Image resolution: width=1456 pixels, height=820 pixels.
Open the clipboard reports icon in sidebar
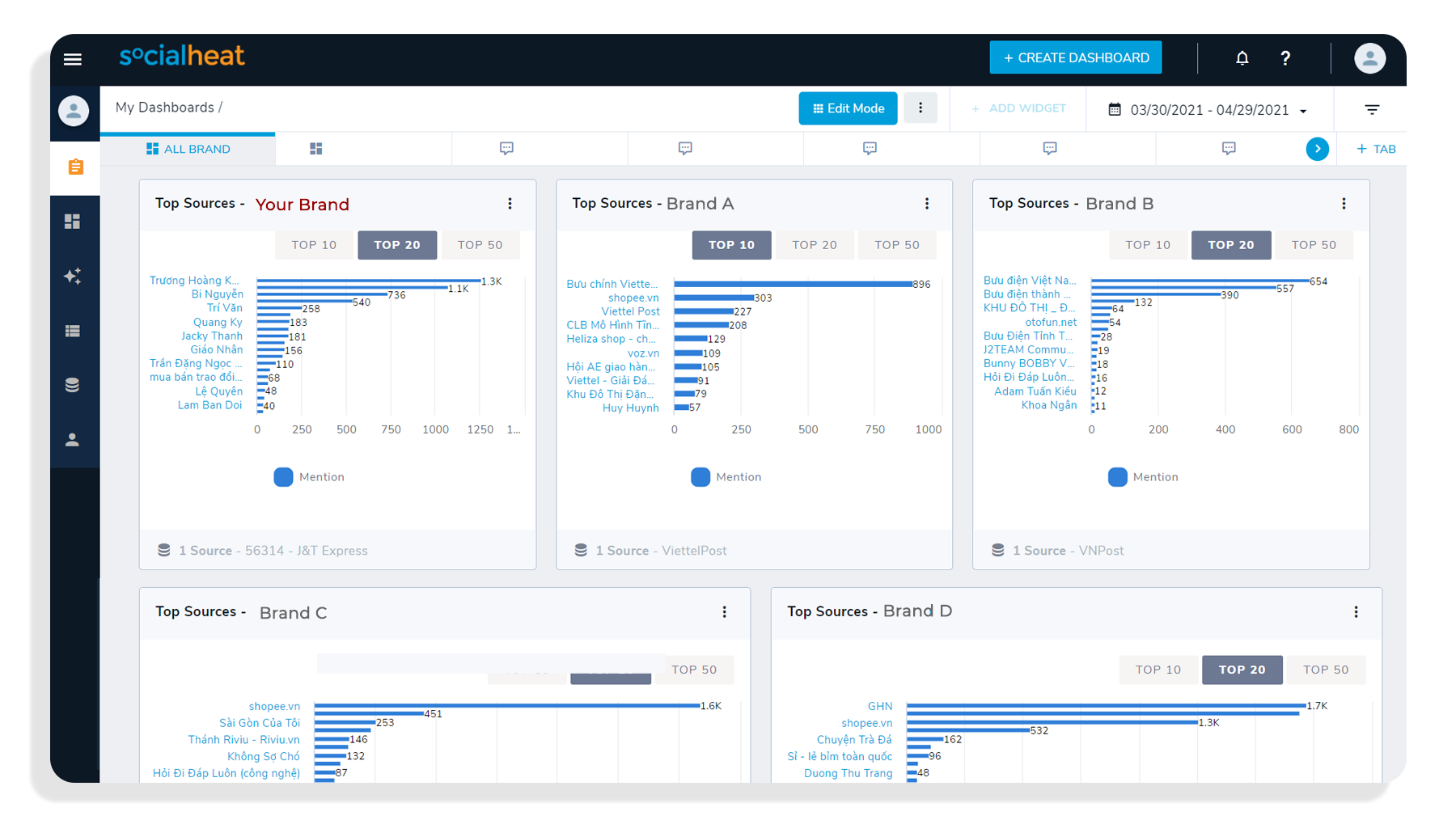pyautogui.click(x=75, y=167)
